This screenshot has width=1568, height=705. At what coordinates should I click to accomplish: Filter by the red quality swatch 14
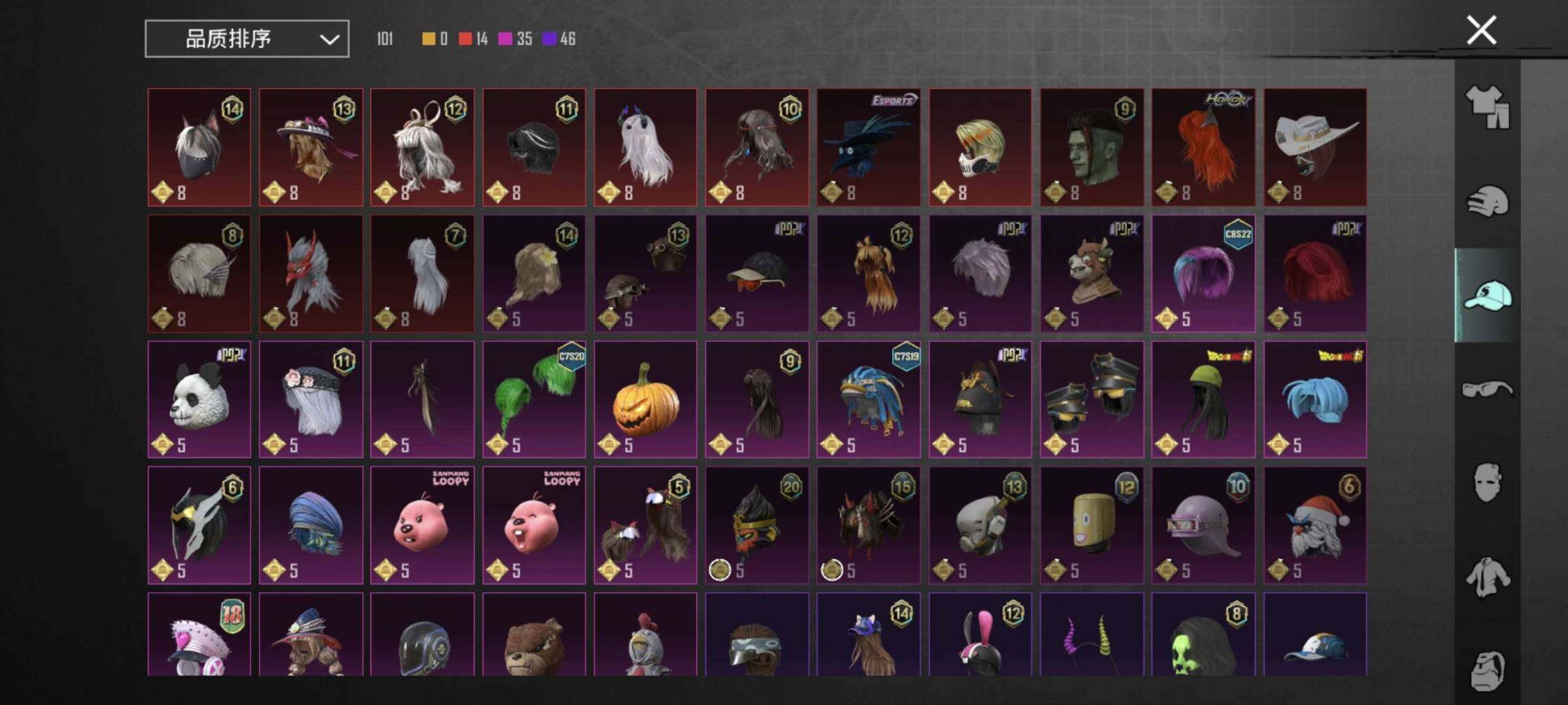473,39
